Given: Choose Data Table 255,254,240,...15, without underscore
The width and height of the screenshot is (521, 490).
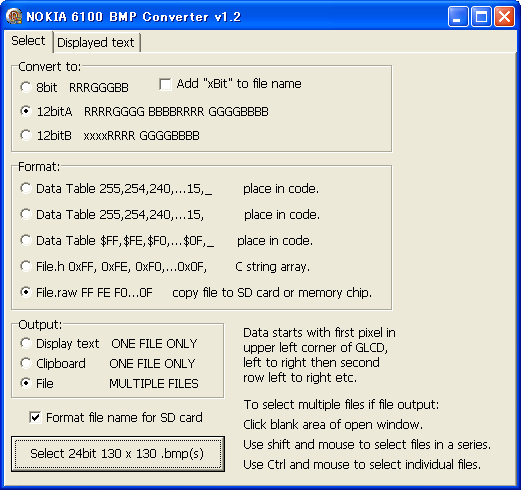Looking at the screenshot, I should click(x=26, y=214).
